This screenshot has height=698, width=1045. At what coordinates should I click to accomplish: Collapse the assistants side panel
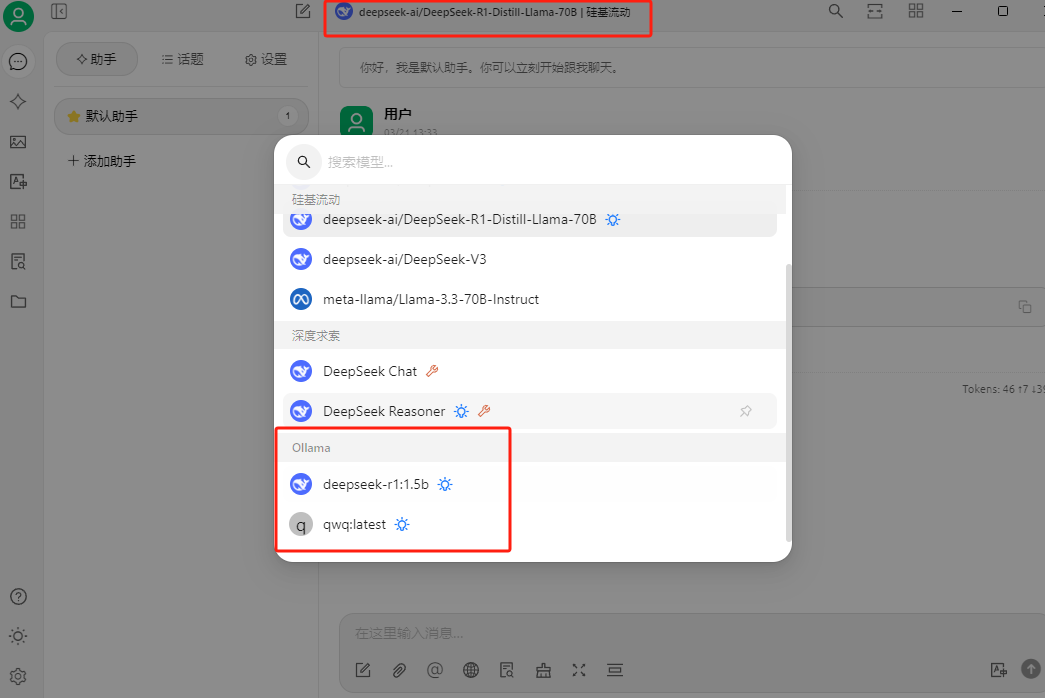[x=59, y=11]
